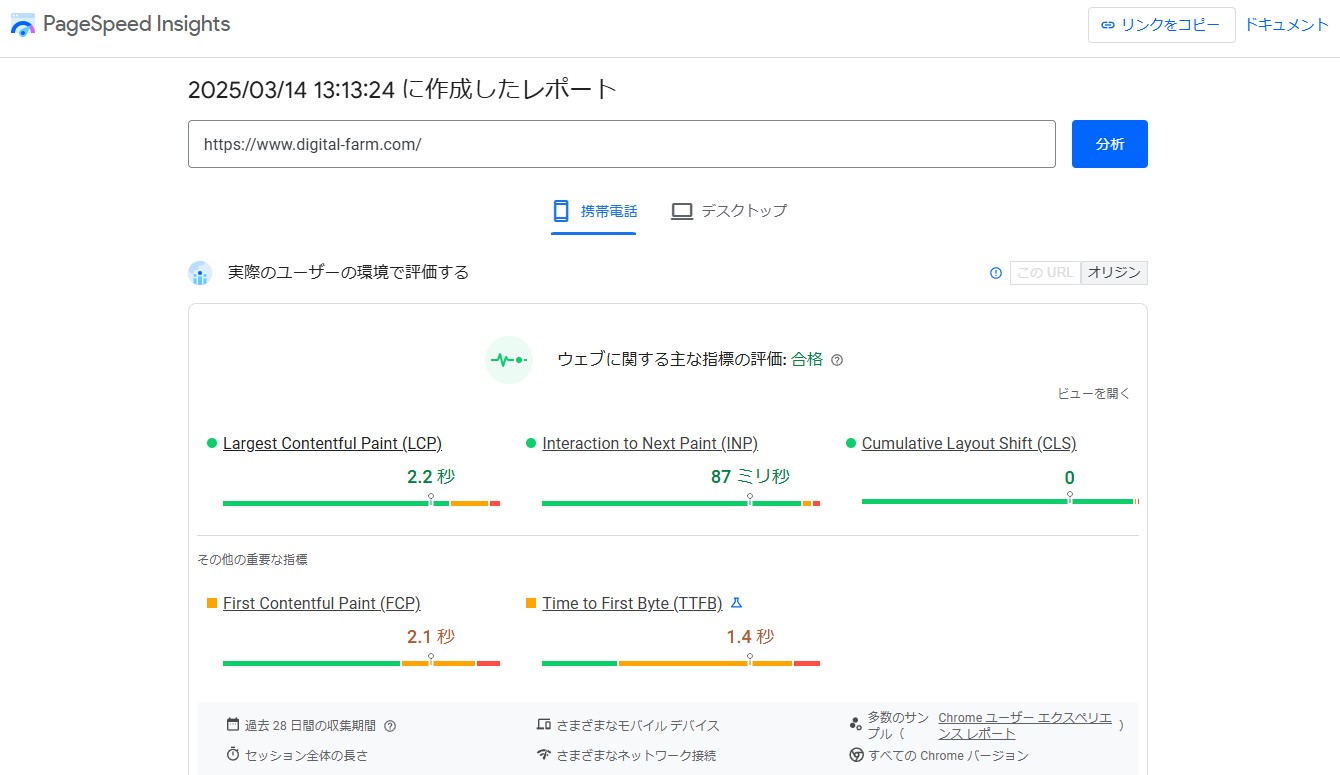Screen dimensions: 1340x775
Task: Click the PageSpeed Insights title text
Action: [137, 24]
